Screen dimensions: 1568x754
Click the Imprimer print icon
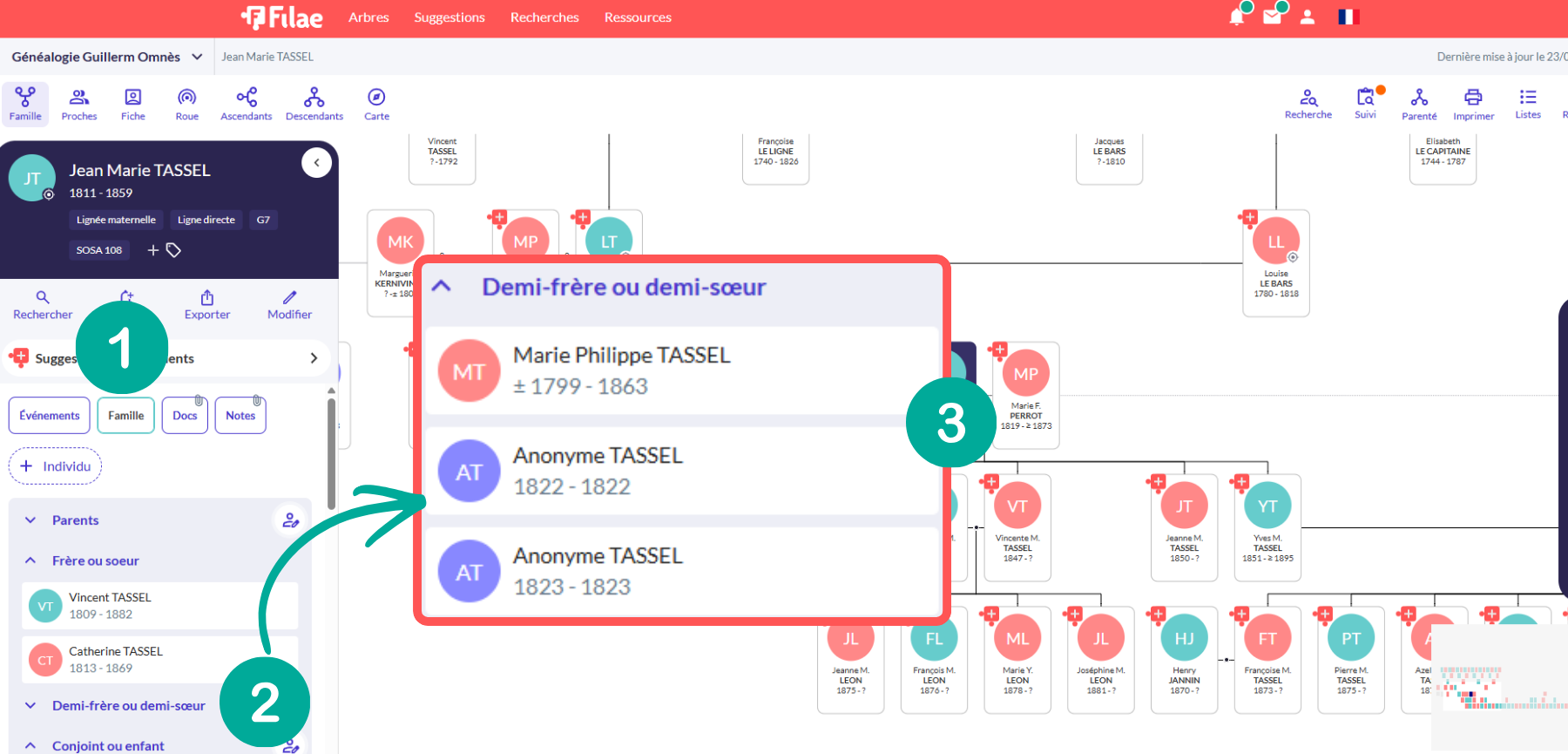point(1473,104)
